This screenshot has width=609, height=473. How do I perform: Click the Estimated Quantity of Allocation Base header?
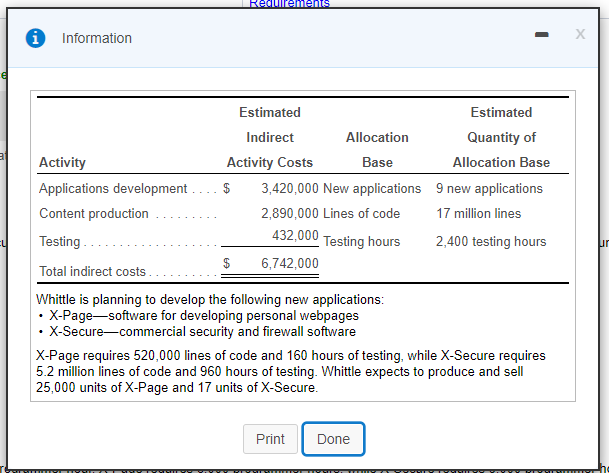501,137
